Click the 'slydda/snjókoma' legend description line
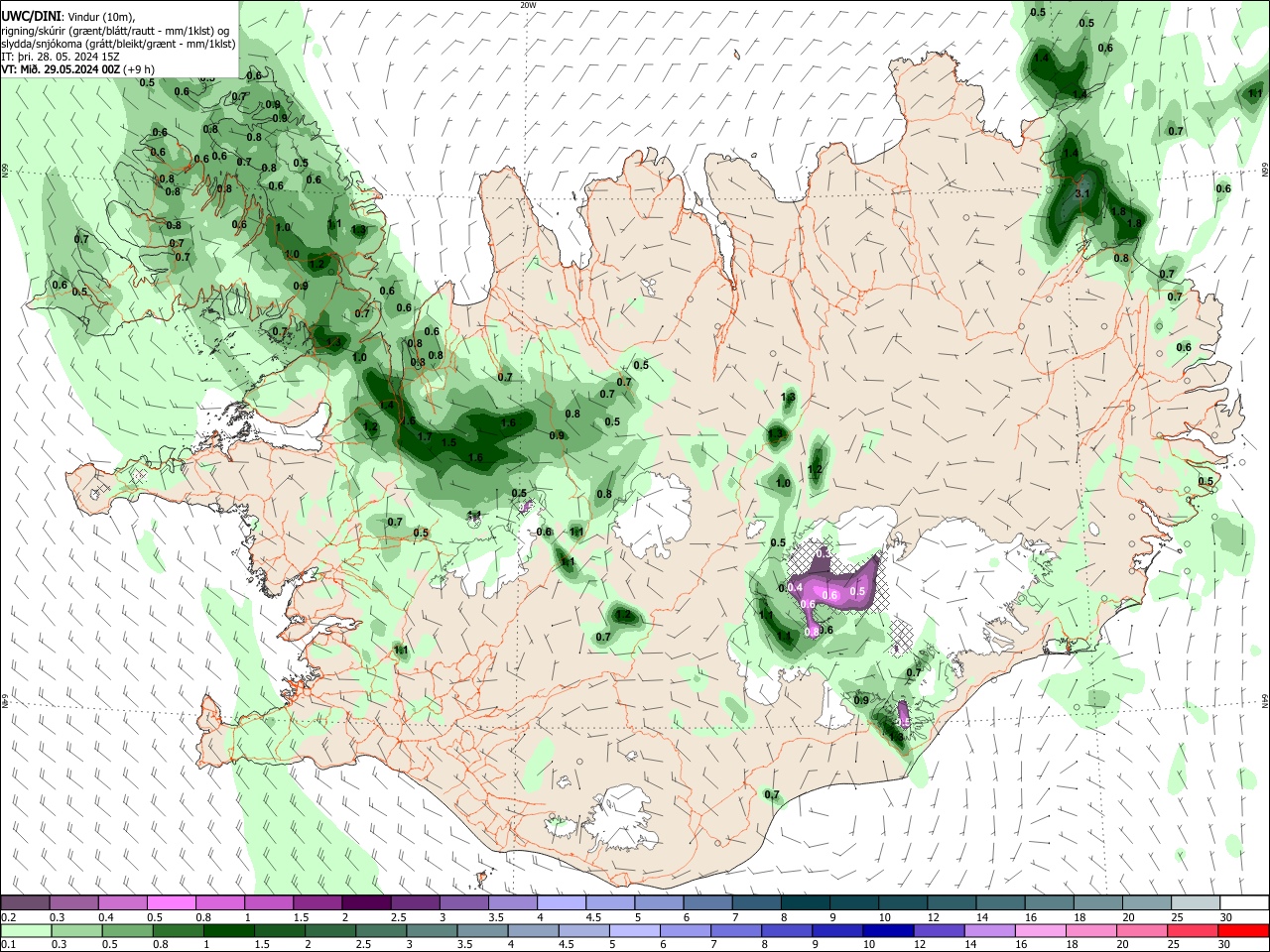Screen dimensions: 1270x952 pyautogui.click(x=118, y=44)
